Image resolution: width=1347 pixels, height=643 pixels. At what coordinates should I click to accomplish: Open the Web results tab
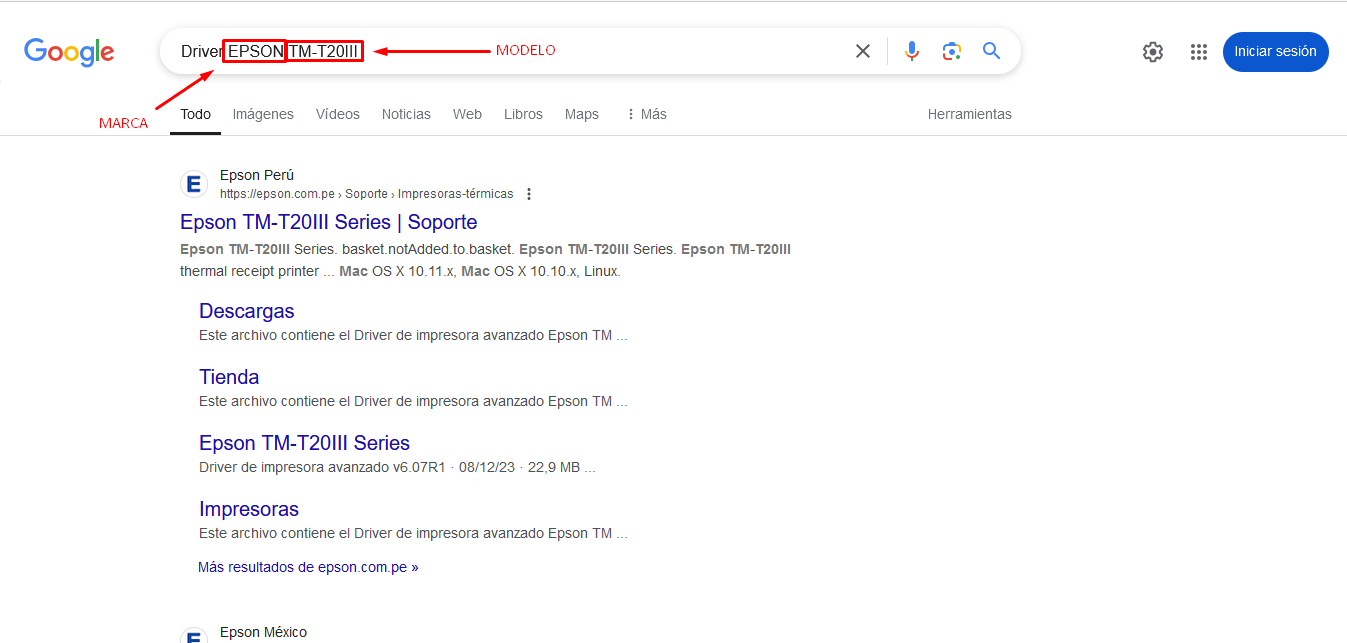467,114
